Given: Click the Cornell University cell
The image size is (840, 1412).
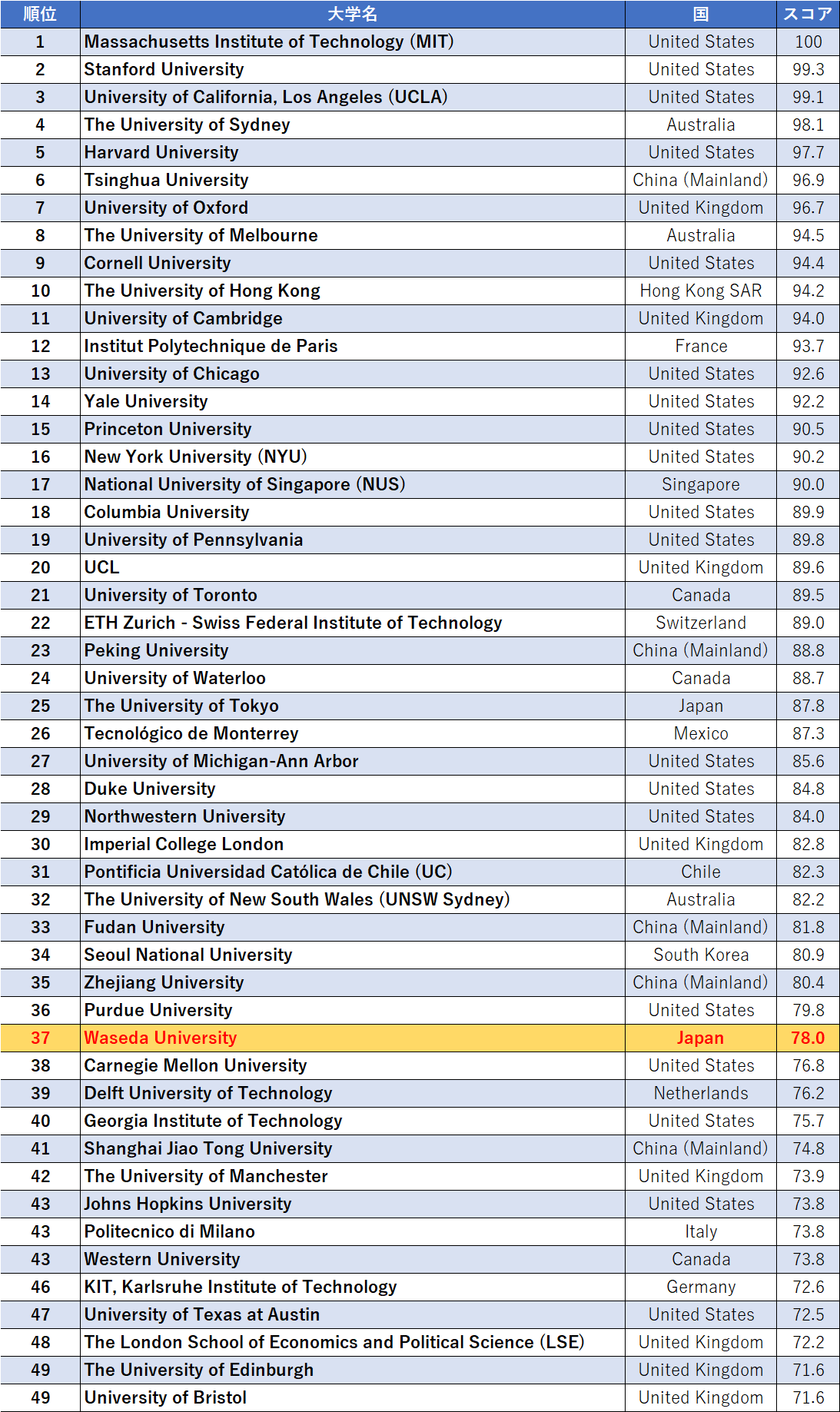Looking at the screenshot, I should [353, 263].
